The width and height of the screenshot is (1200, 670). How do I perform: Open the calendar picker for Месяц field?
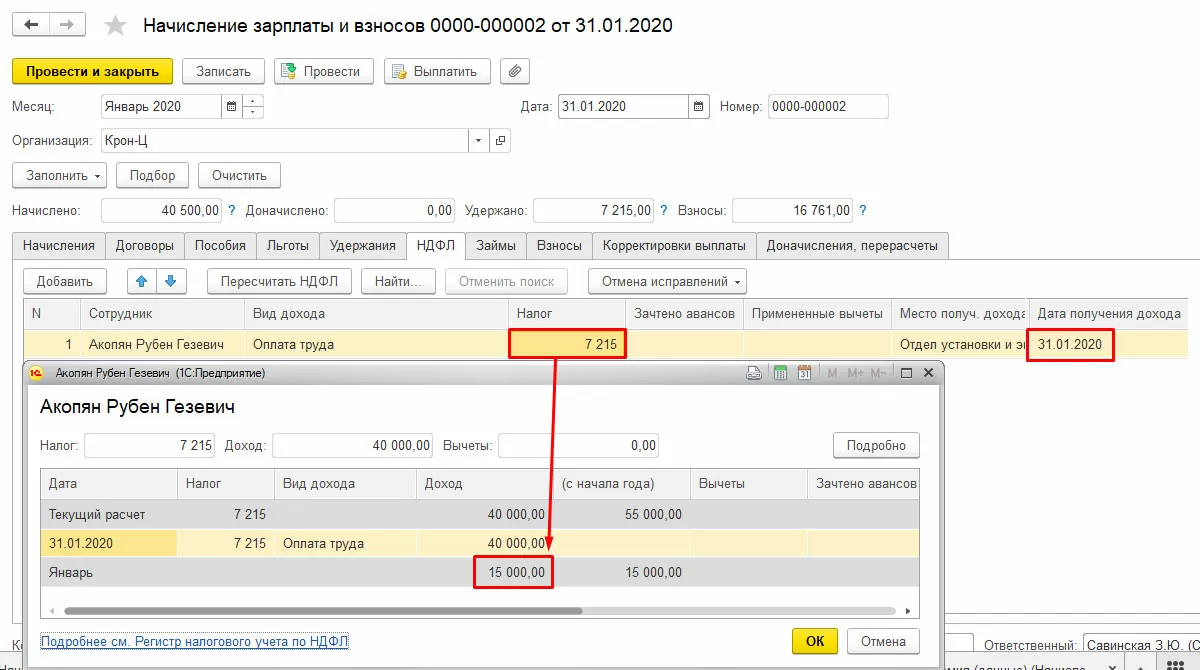click(x=232, y=106)
